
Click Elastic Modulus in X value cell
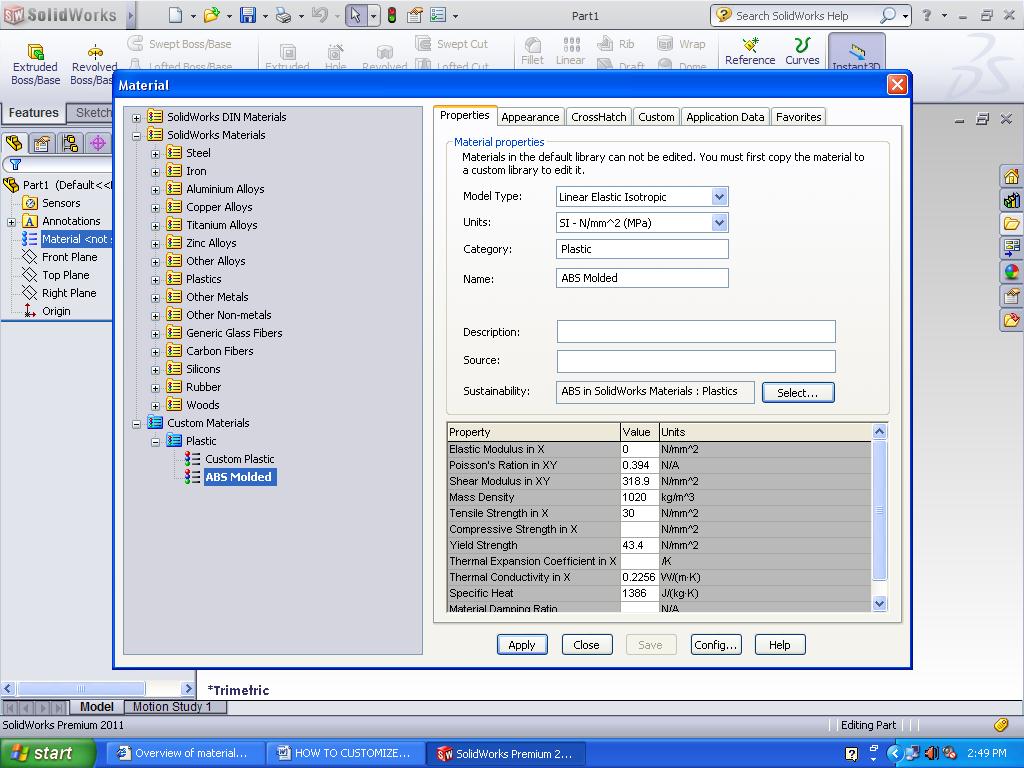pyautogui.click(x=639, y=449)
